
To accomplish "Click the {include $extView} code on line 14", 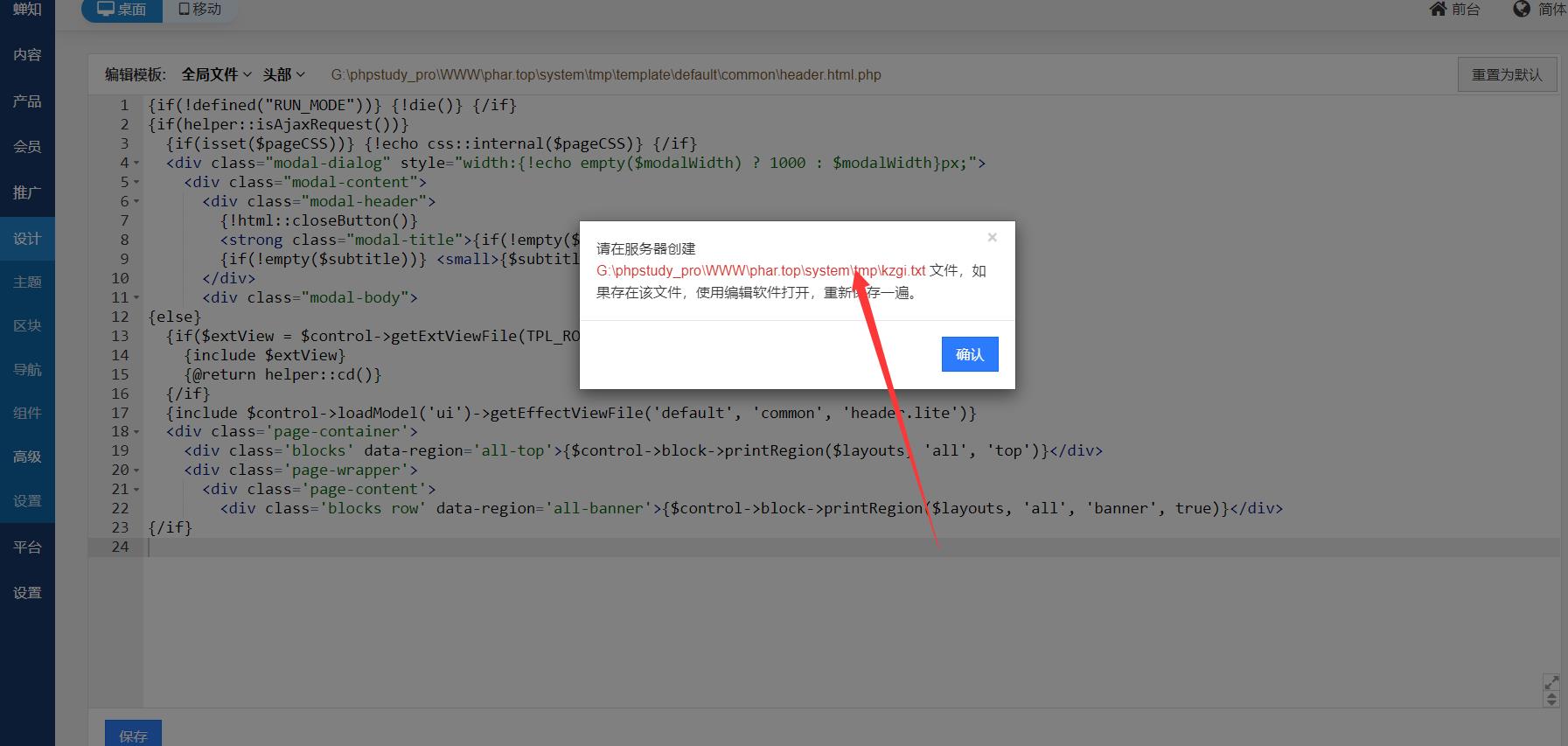I will point(265,355).
